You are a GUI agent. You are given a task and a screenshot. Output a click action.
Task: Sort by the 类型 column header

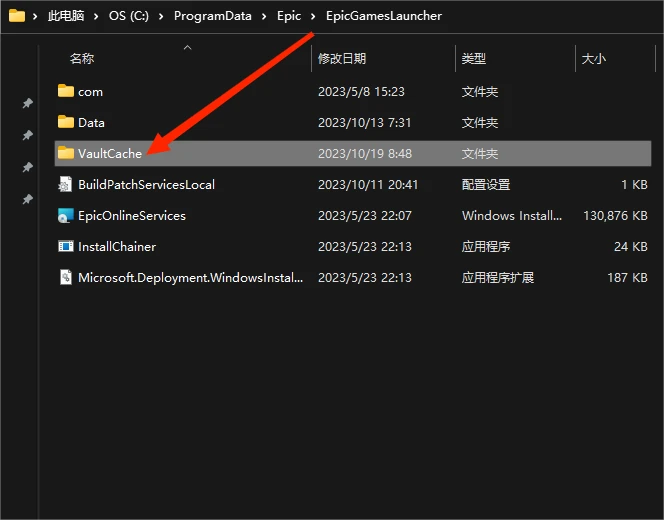coord(473,58)
